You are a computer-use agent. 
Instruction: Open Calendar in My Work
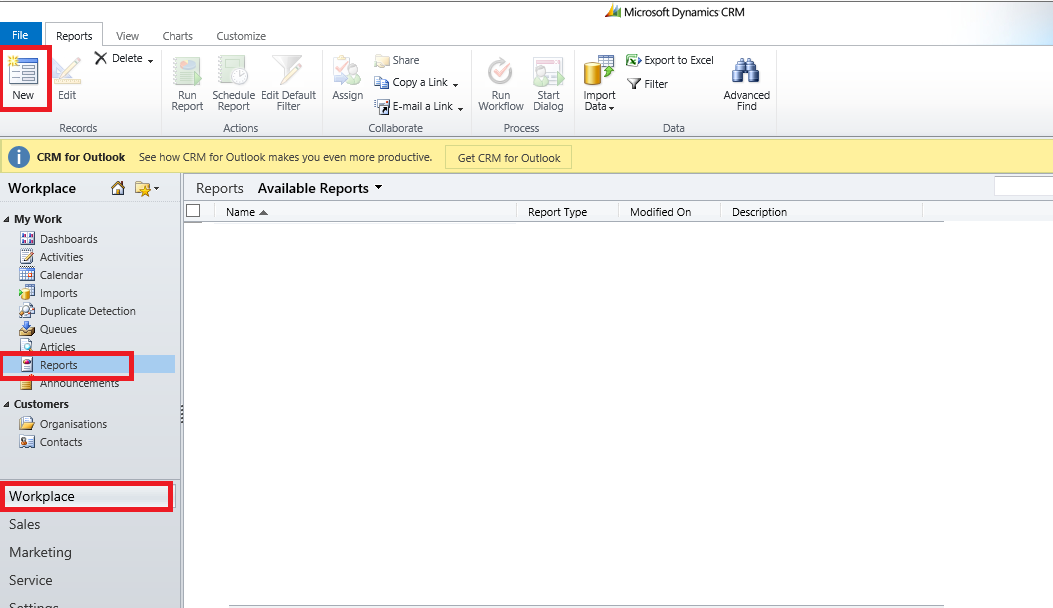pyautogui.click(x=61, y=275)
